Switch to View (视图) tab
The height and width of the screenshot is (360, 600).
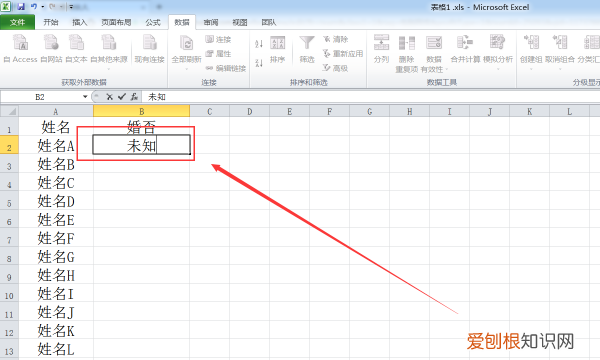pos(240,22)
